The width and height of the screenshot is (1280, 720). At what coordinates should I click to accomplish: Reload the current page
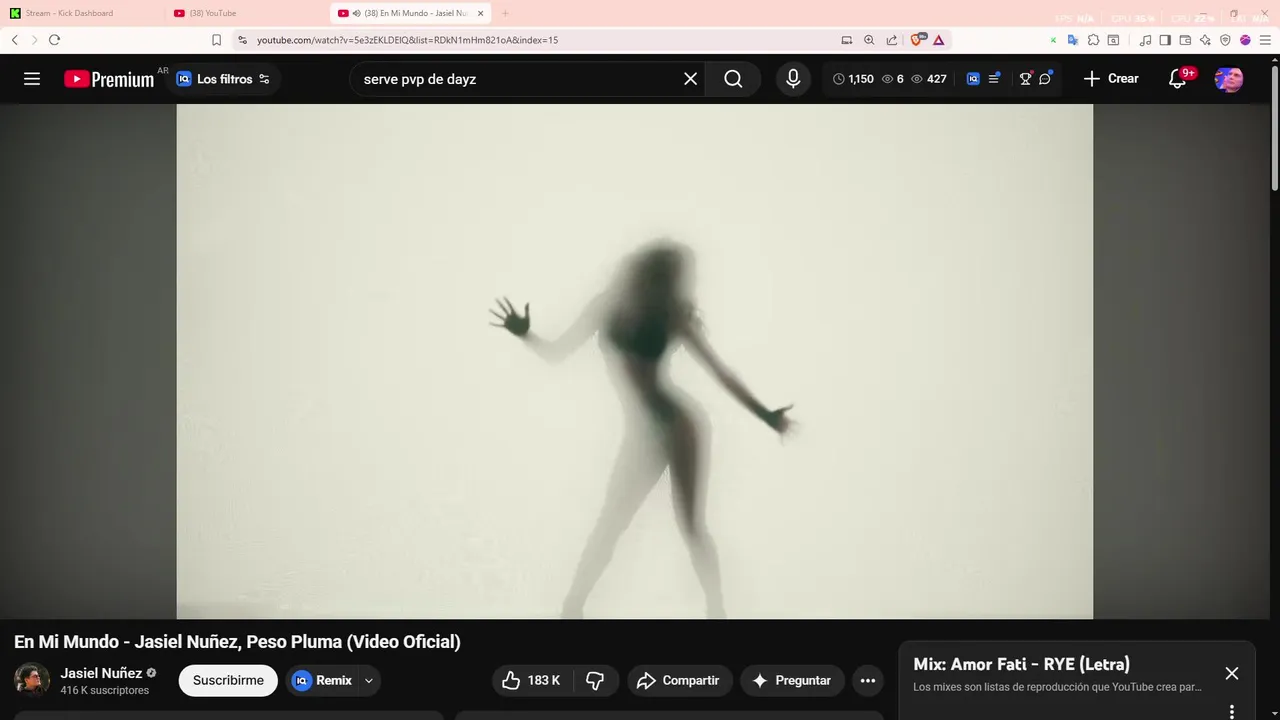(x=54, y=40)
